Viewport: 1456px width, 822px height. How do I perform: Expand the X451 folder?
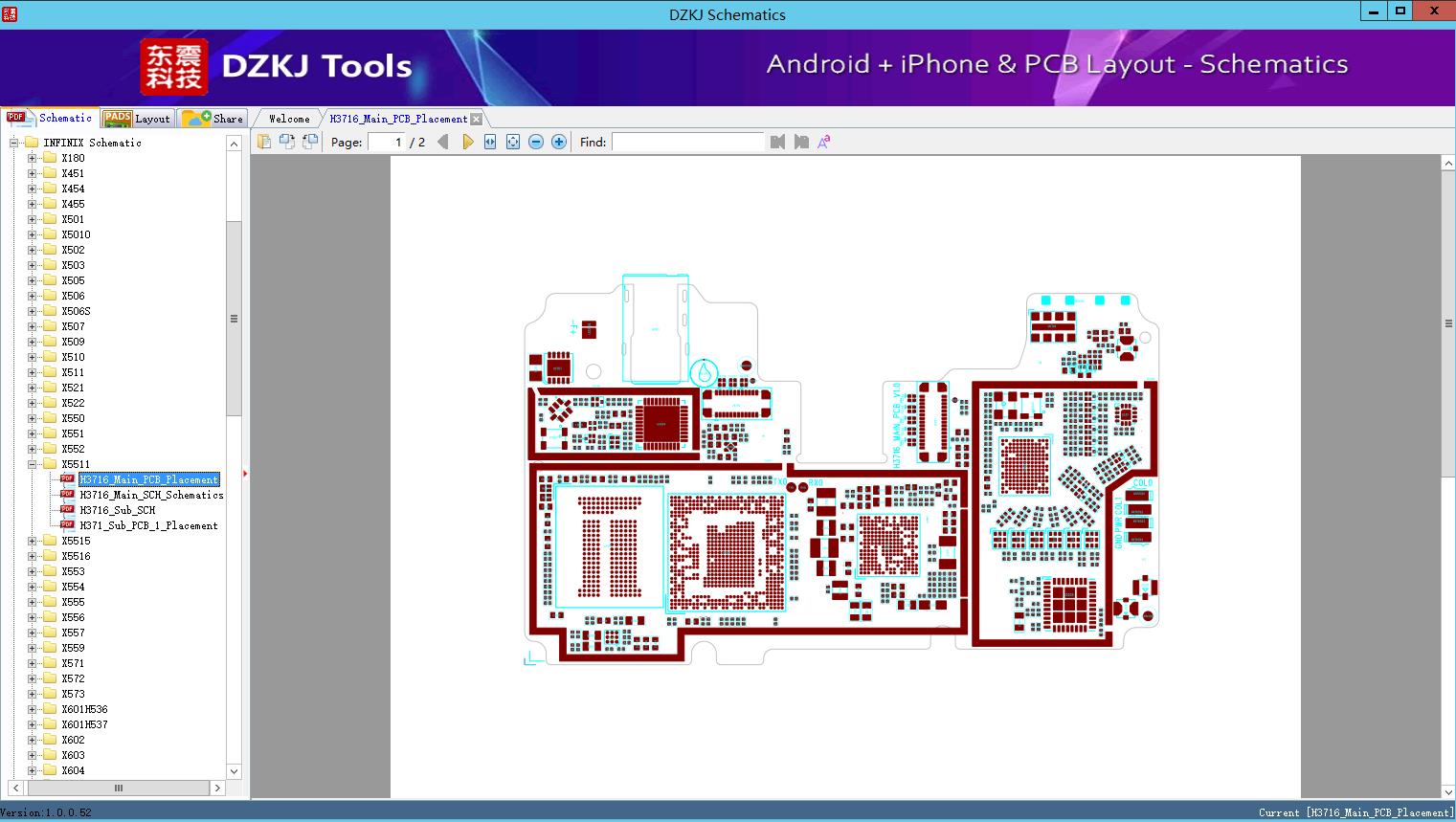(x=32, y=173)
